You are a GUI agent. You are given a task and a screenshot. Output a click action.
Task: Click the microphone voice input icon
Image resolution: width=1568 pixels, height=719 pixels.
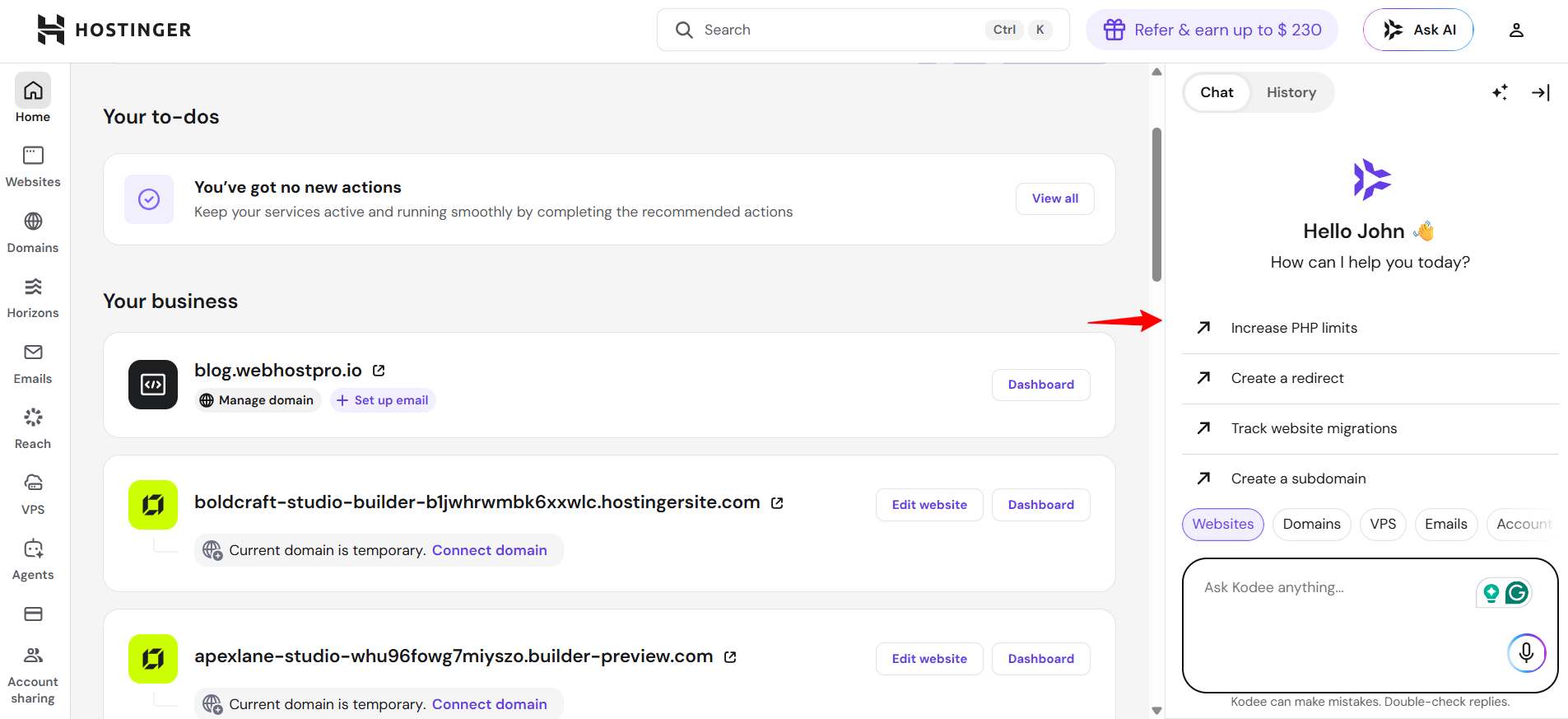click(1527, 653)
